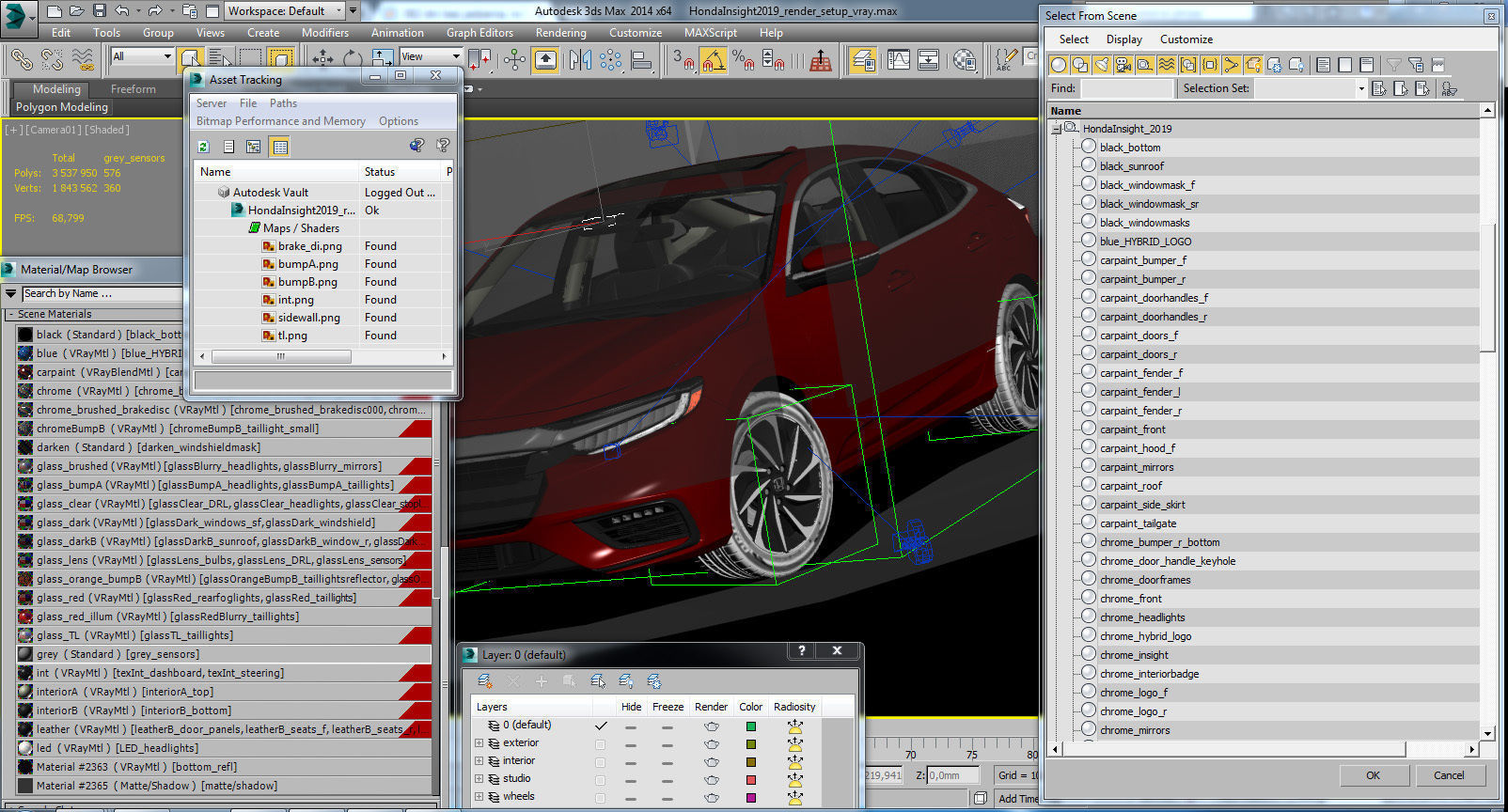This screenshot has height=812, width=1508.
Task: Click the Find input field
Action: click(x=1127, y=88)
